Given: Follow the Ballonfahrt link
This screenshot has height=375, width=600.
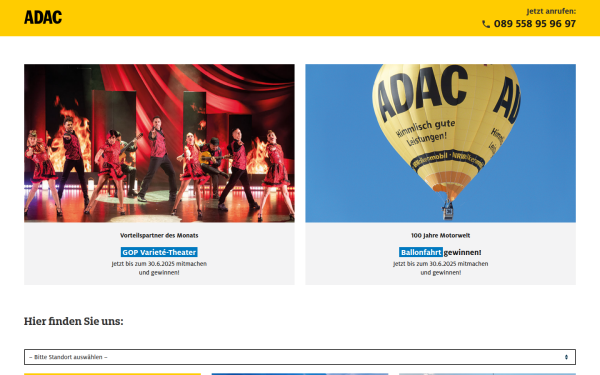Looking at the screenshot, I should 421,252.
